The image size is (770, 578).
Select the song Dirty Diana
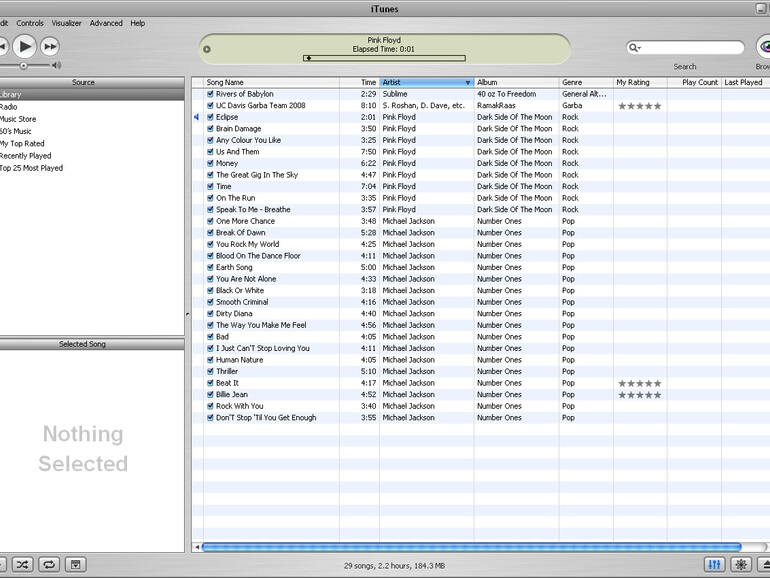pyautogui.click(x=234, y=313)
